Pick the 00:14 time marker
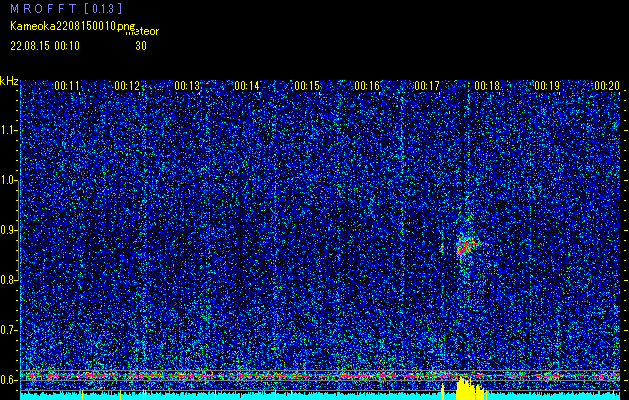This screenshot has height=400, width=629. point(247,85)
